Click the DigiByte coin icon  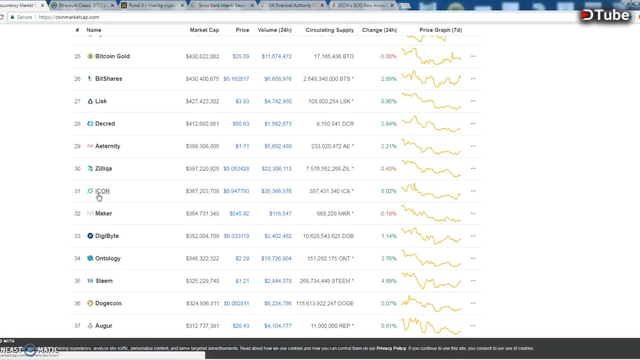[x=90, y=236]
